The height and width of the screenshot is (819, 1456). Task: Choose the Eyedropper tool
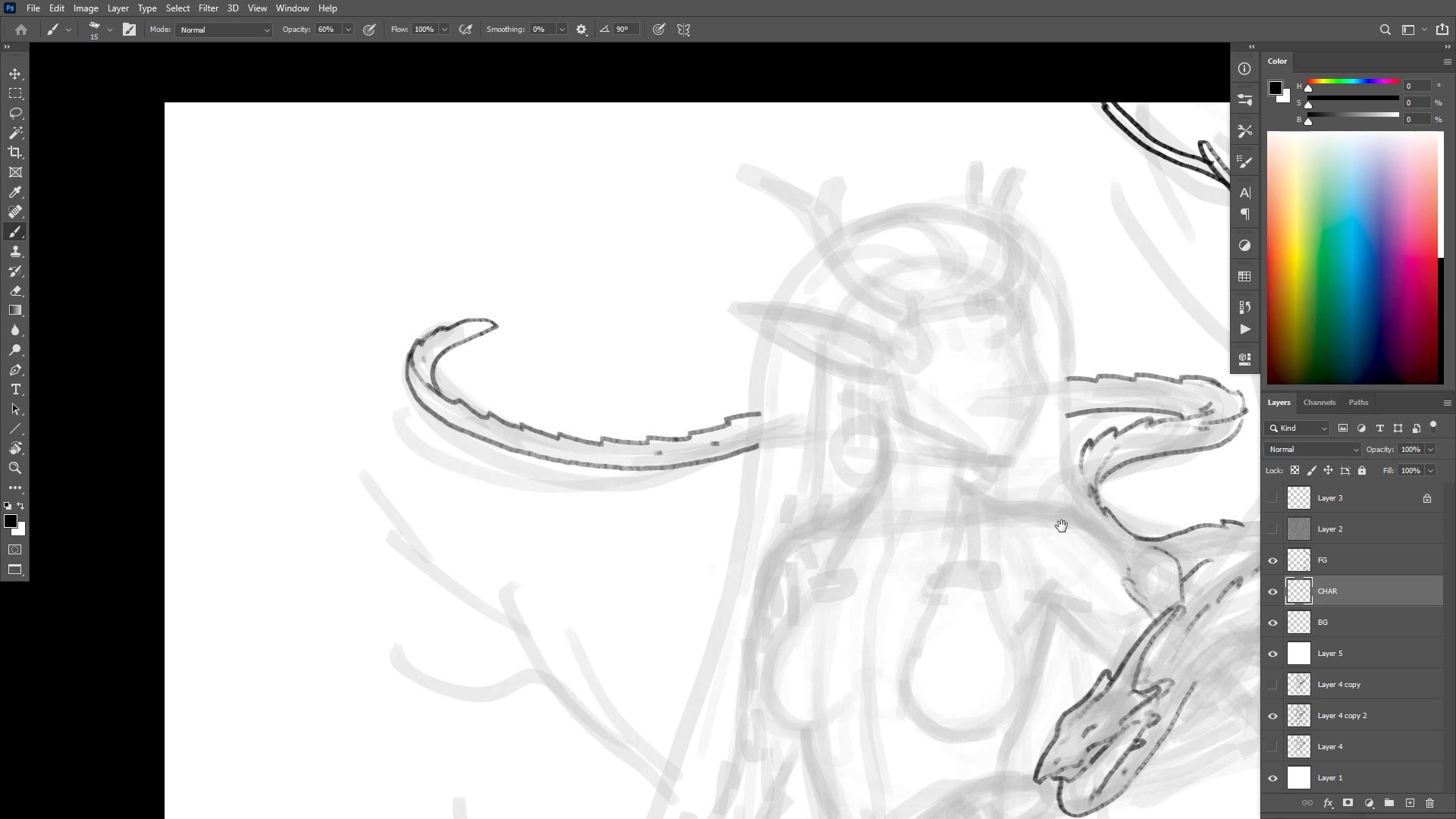click(15, 192)
